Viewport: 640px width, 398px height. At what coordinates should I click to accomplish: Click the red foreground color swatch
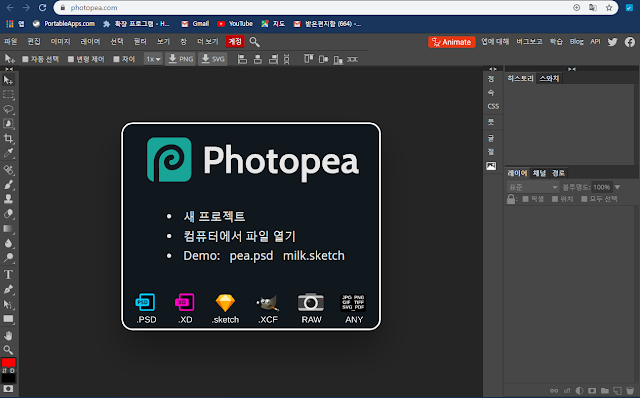point(8,362)
